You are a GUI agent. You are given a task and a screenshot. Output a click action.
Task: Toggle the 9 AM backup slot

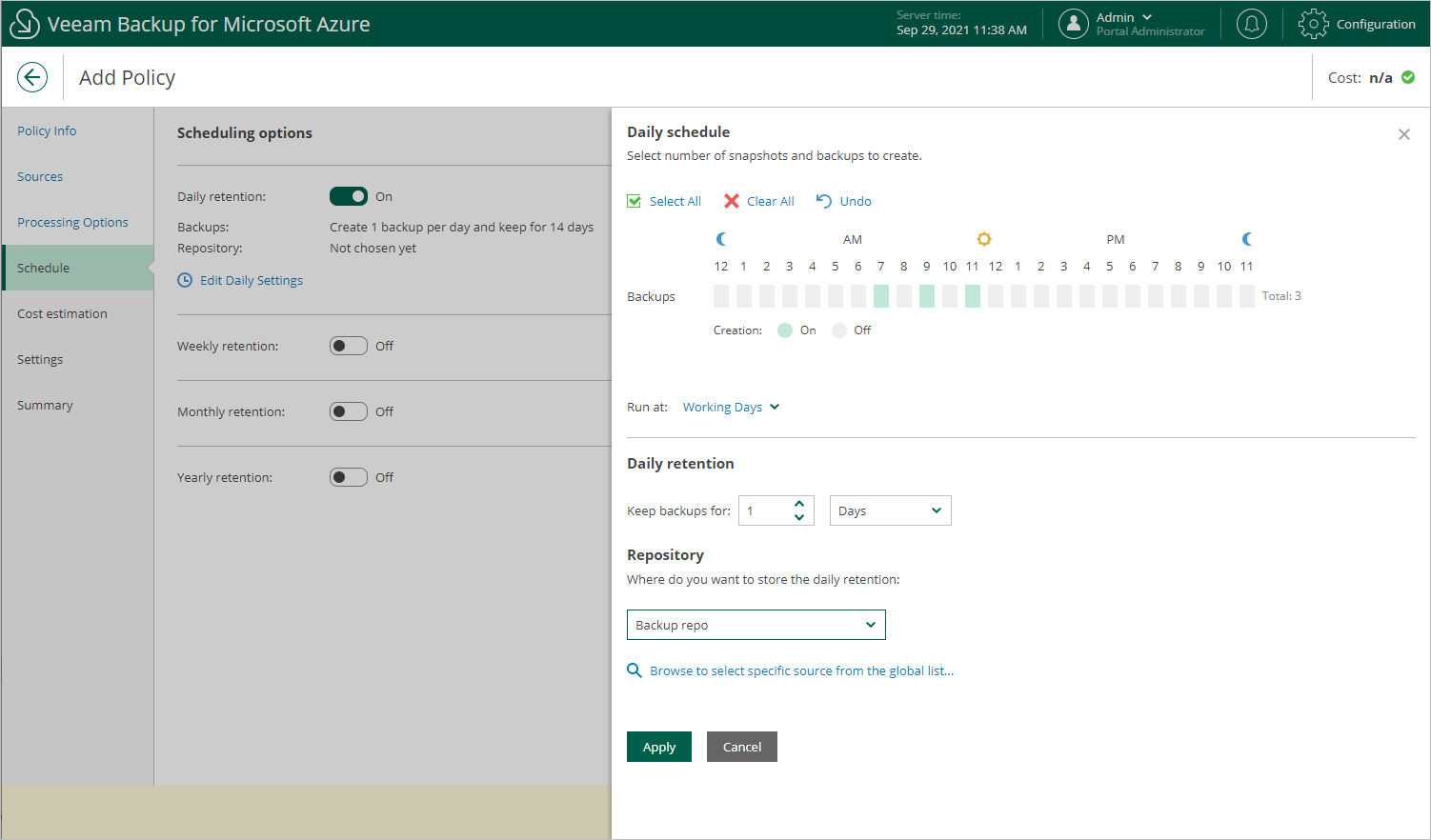pos(927,296)
